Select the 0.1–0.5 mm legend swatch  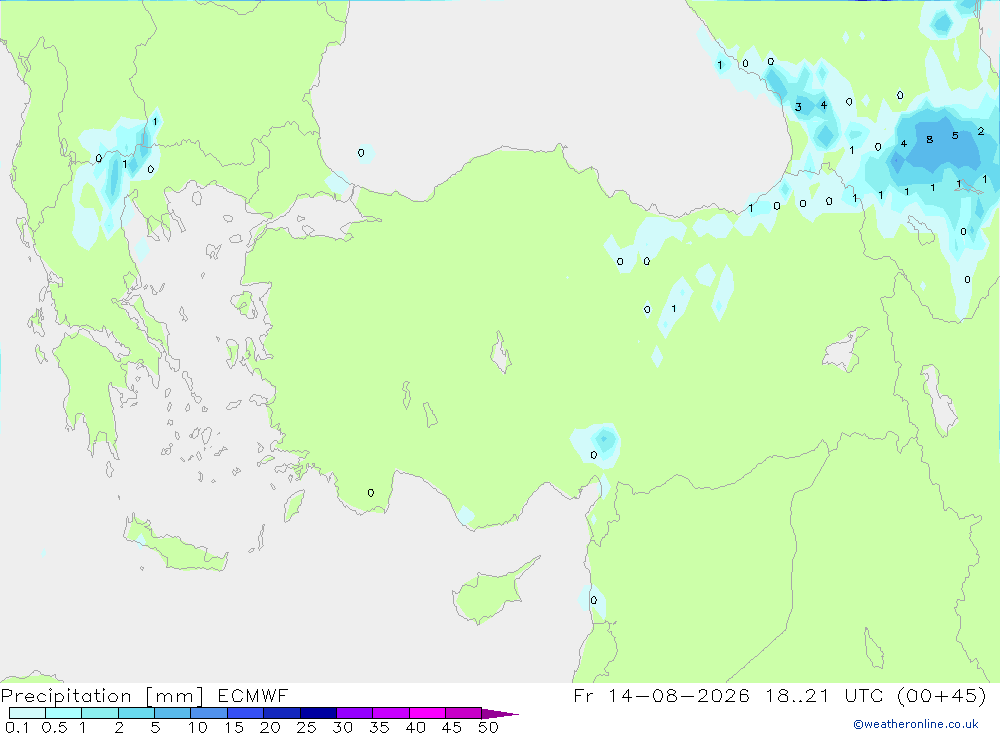[27, 713]
